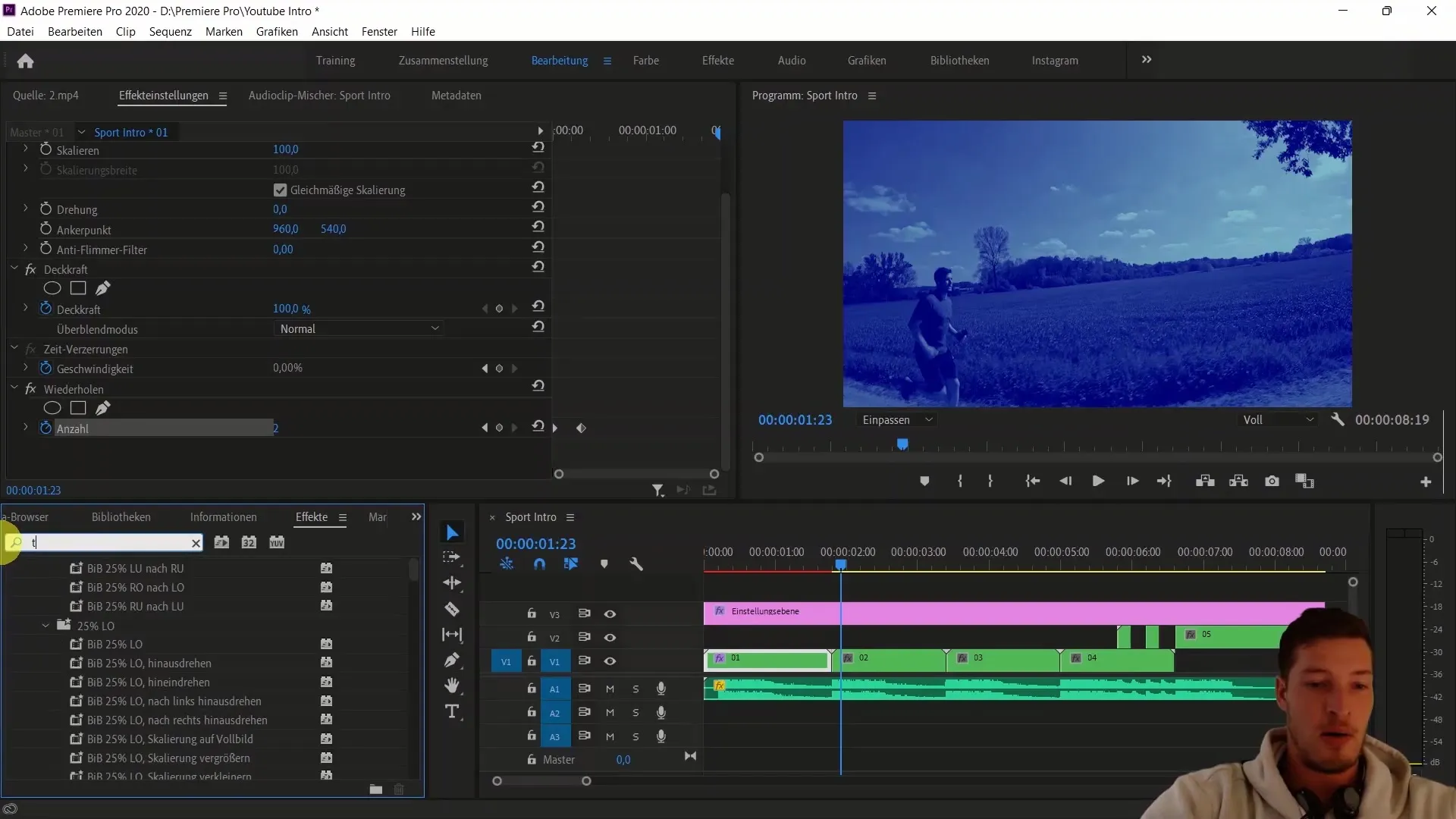Create ellipse mask under Deckkraft
1456x819 pixels.
point(52,288)
